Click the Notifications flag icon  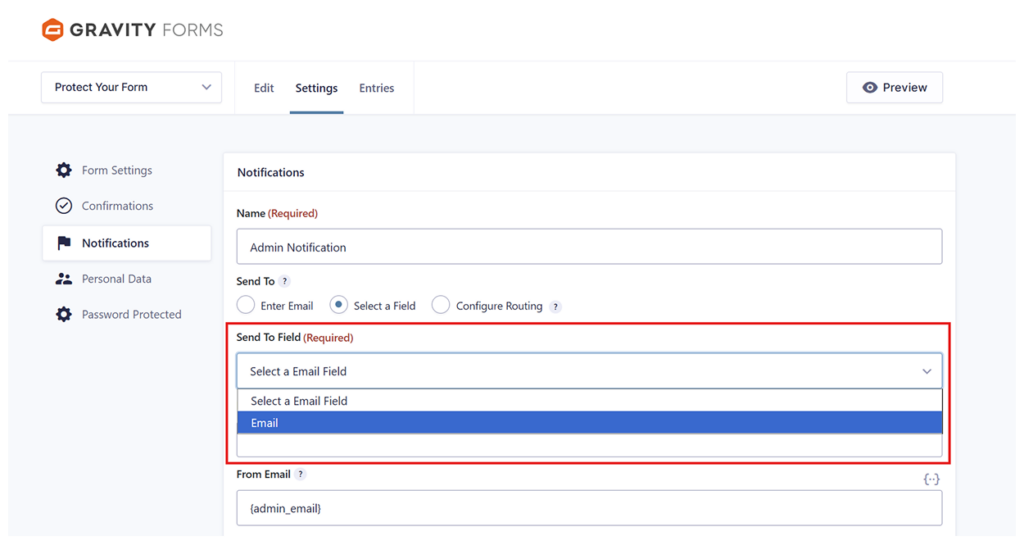[63, 243]
